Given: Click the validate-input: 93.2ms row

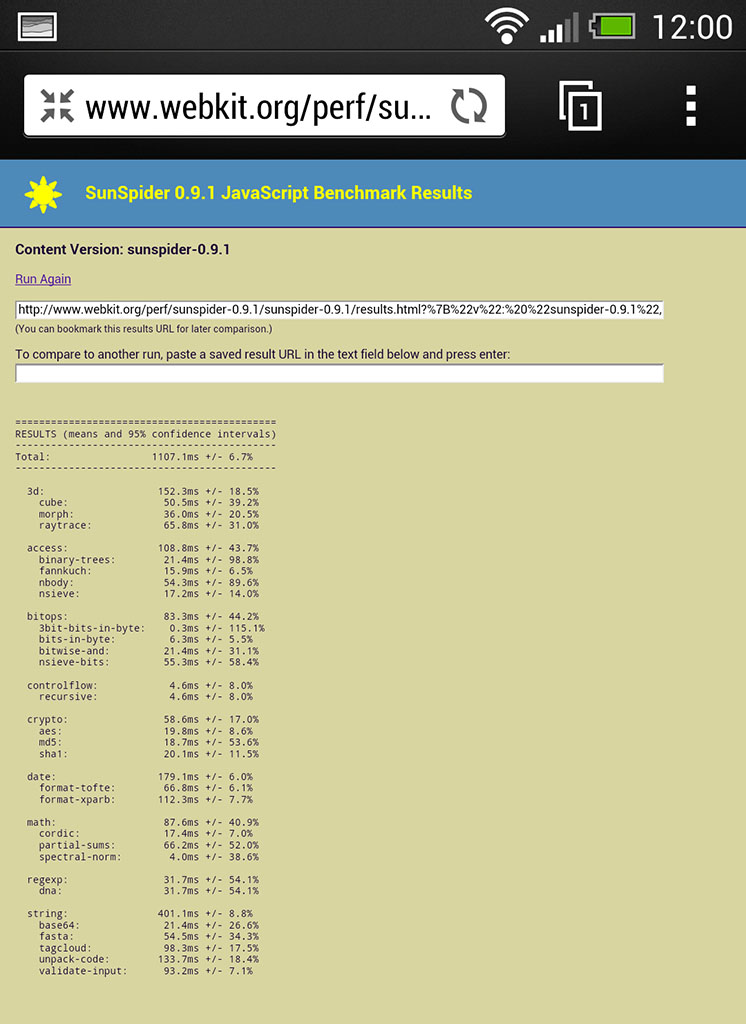Looking at the screenshot, I should 145,971.
